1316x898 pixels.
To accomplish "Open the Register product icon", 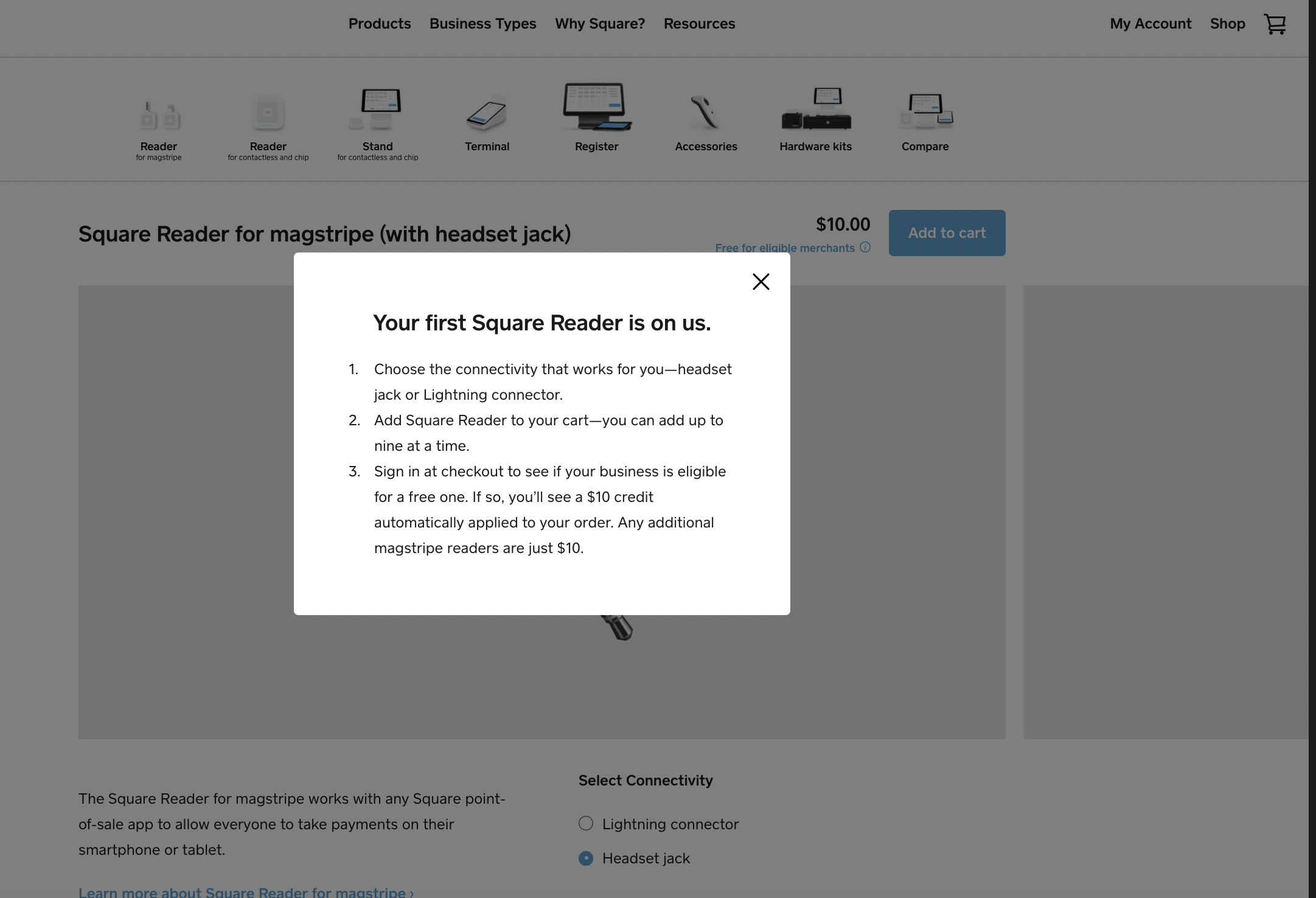I will coord(597,106).
